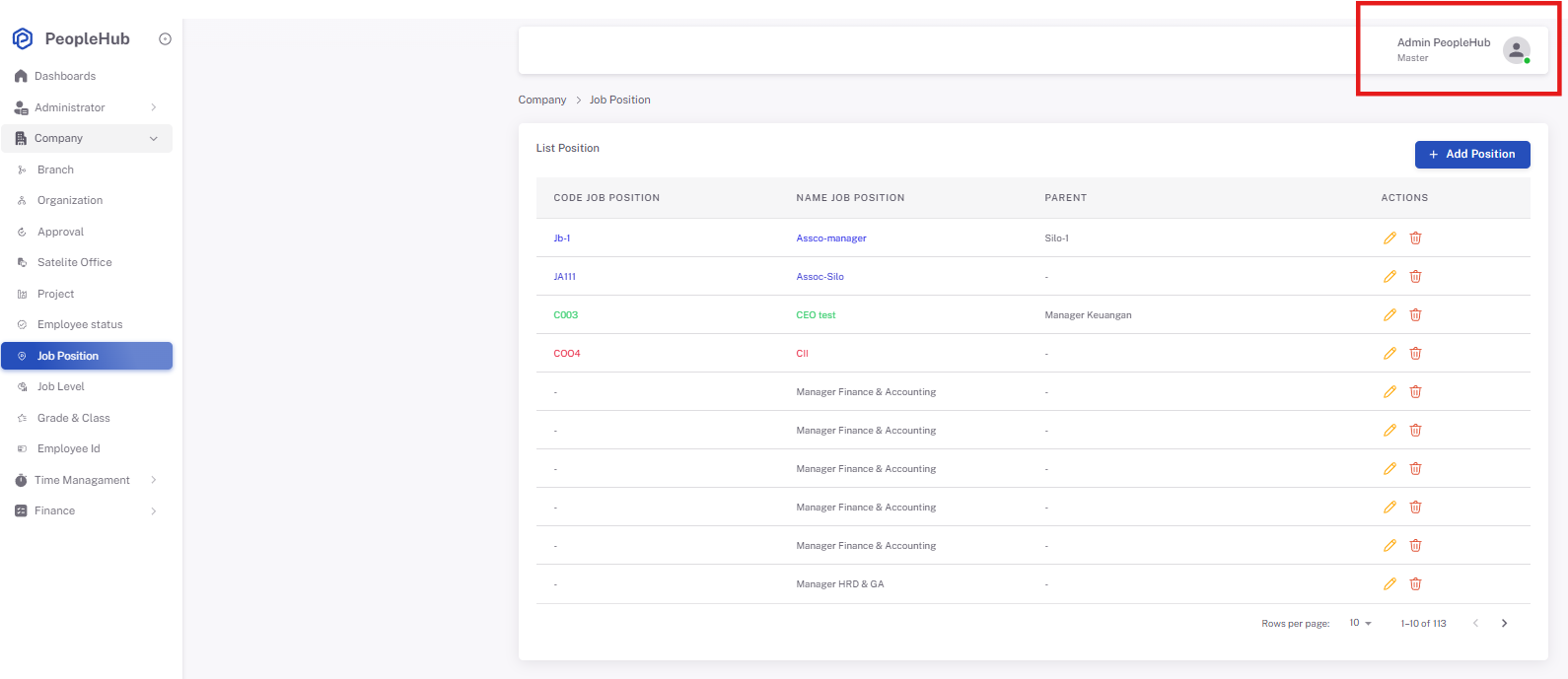Click trash icon for Manager HRD & GA

click(1415, 583)
